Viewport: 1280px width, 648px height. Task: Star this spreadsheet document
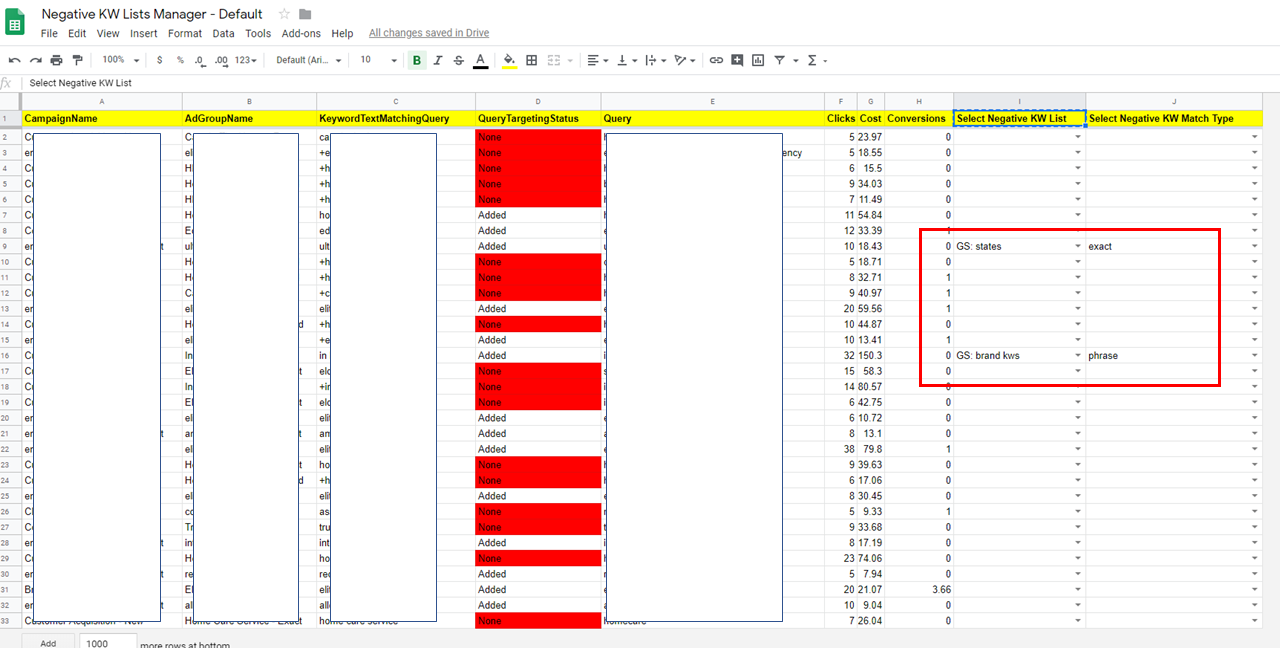(284, 14)
